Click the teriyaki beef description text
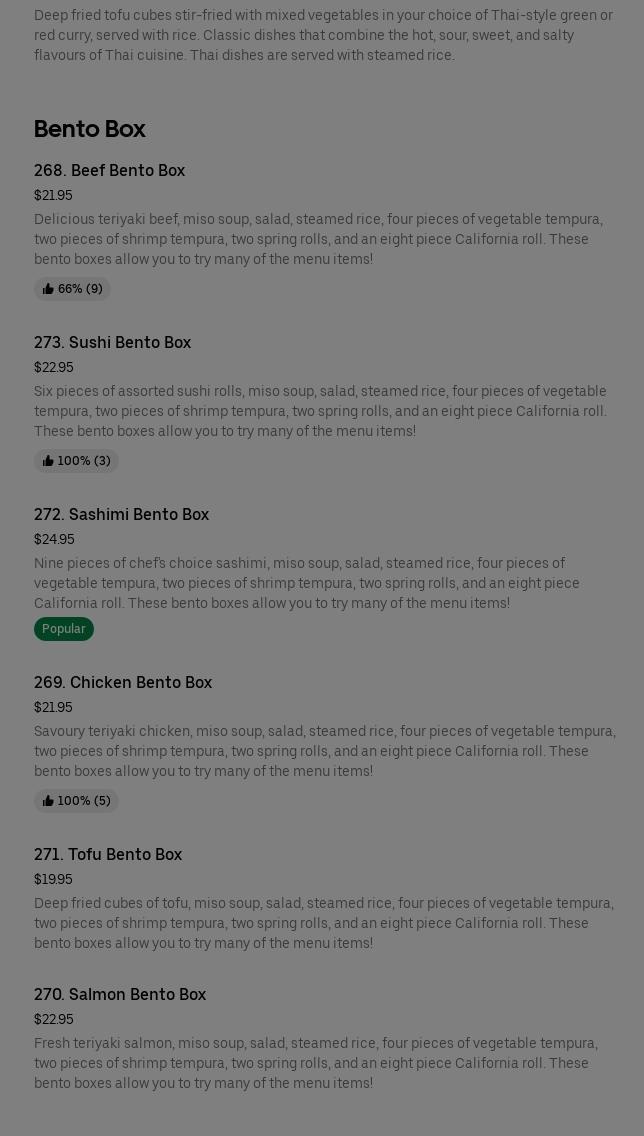Screen dimensions: 644x1136 pos(318,239)
